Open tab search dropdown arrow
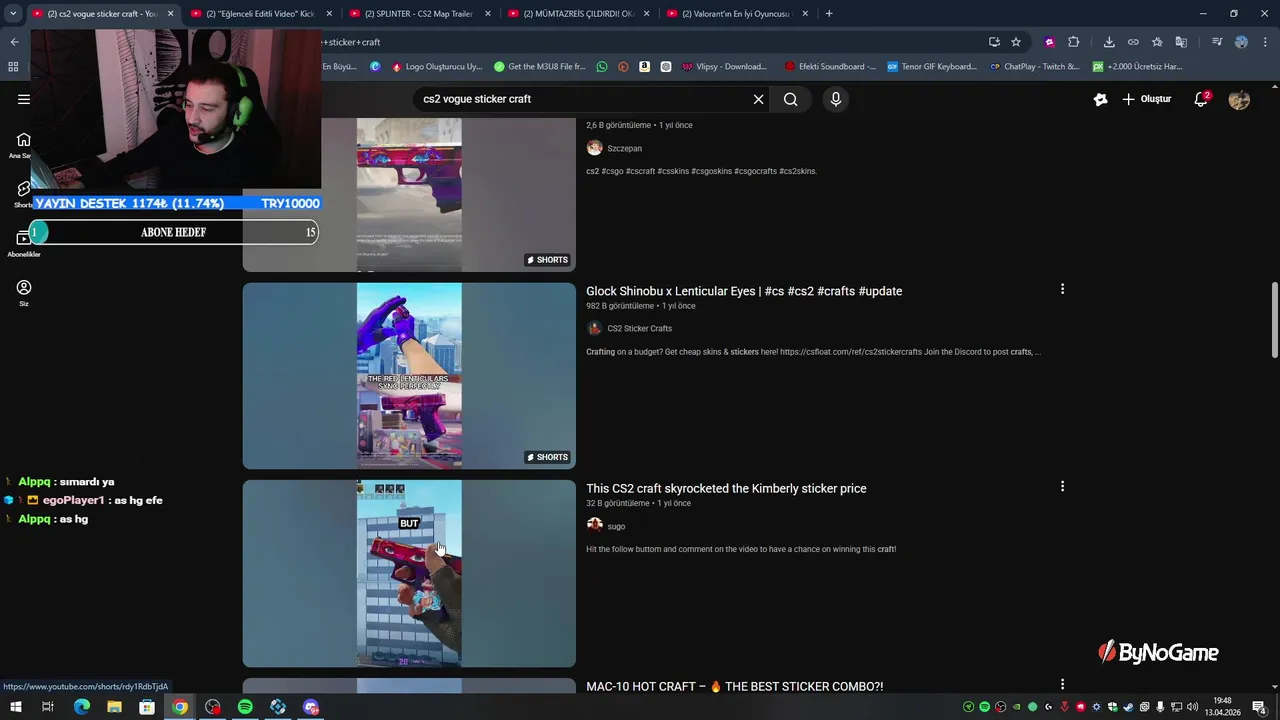The height and width of the screenshot is (720, 1280). click(13, 14)
